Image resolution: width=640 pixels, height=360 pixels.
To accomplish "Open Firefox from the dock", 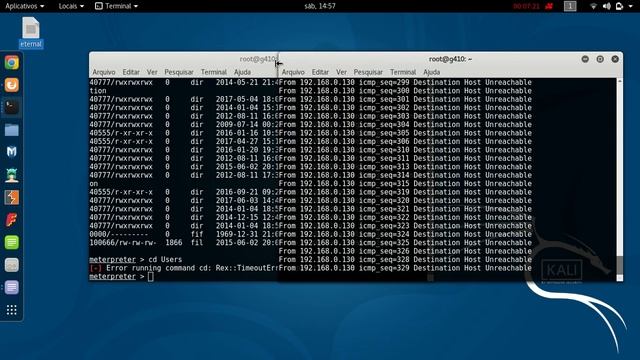I will [x=11, y=85].
